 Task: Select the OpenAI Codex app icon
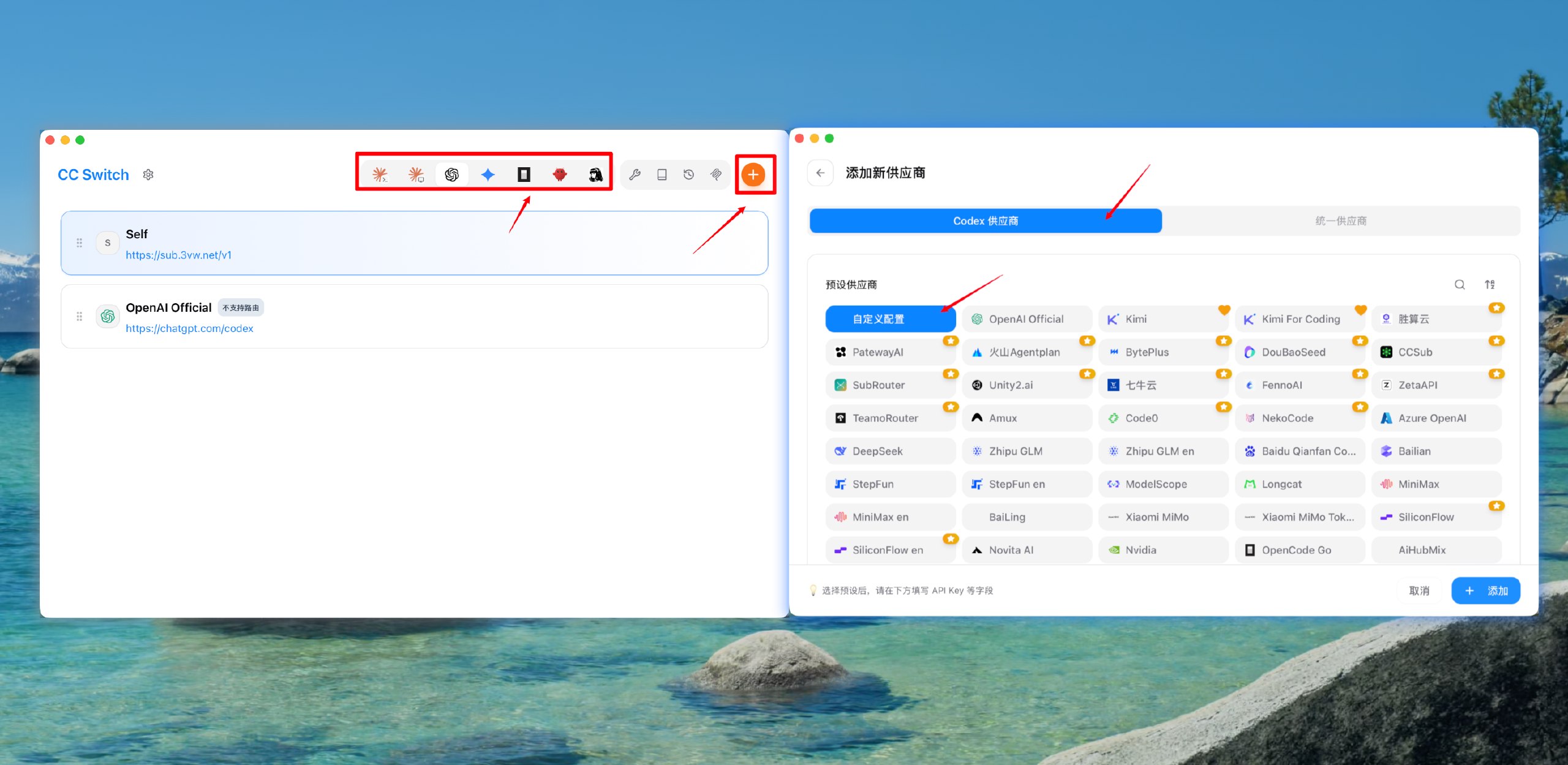pos(452,175)
